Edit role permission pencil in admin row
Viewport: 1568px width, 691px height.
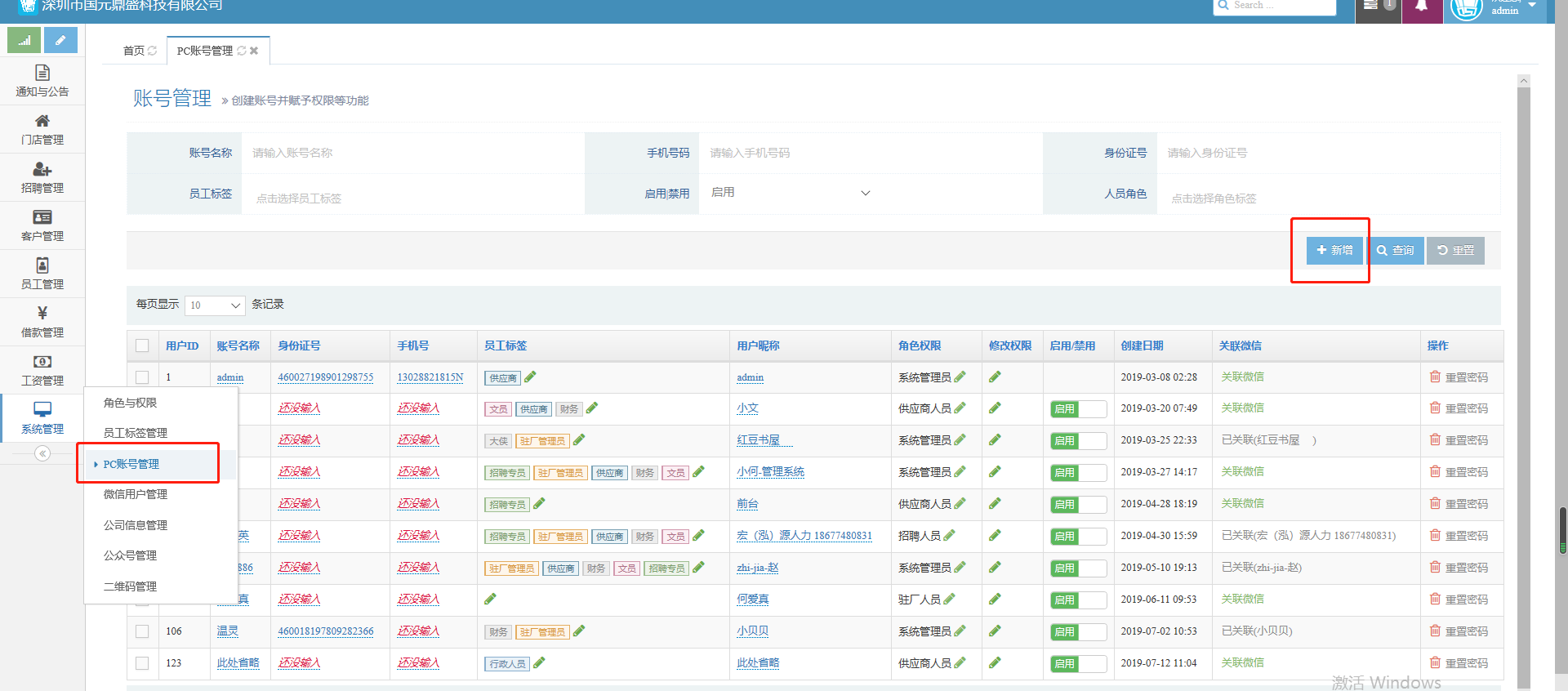pos(960,377)
